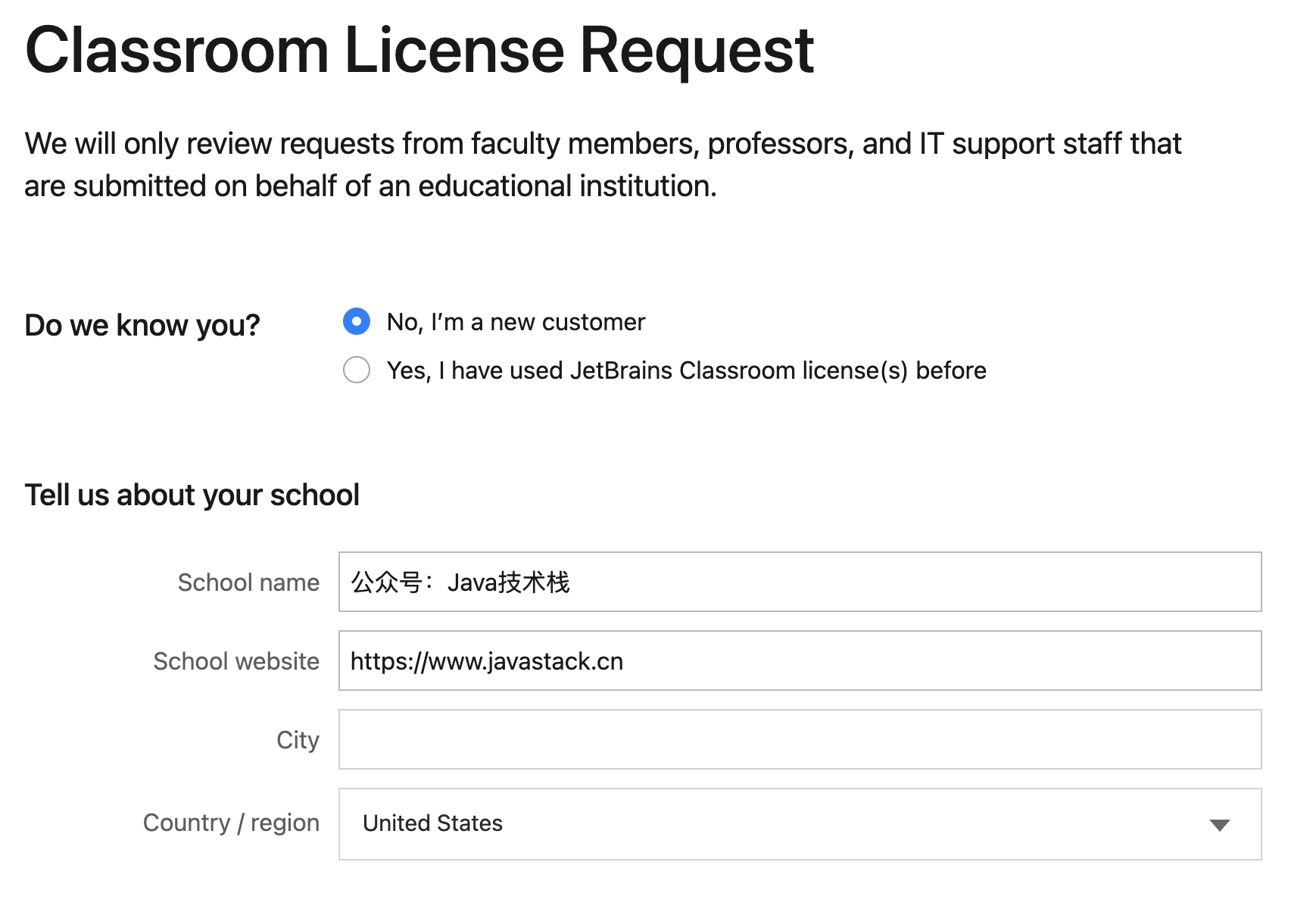Image resolution: width=1316 pixels, height=909 pixels.
Task: Choose the "Yes, I have used JetBrains" radio
Action: tap(357, 370)
